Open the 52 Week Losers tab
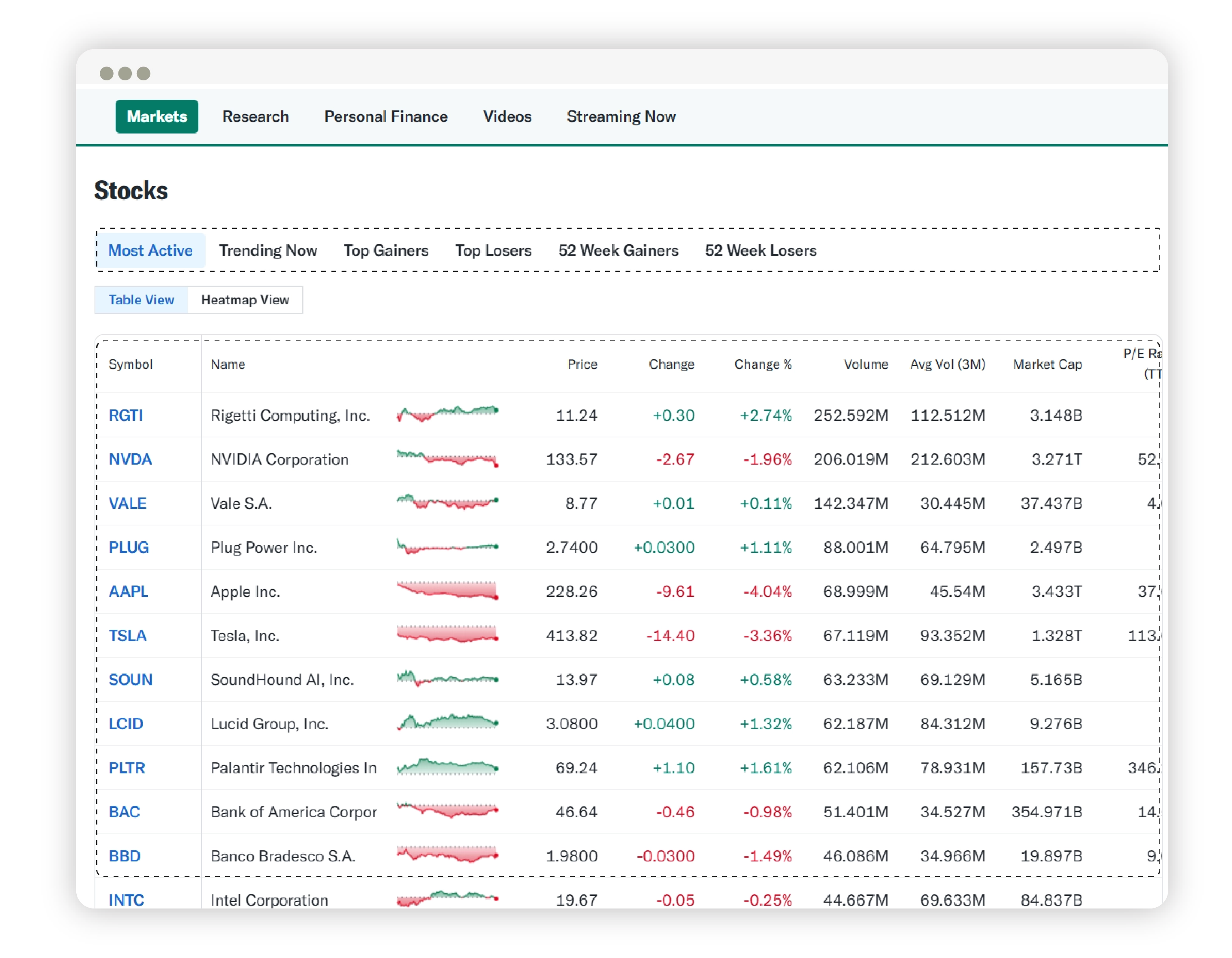 coord(760,250)
